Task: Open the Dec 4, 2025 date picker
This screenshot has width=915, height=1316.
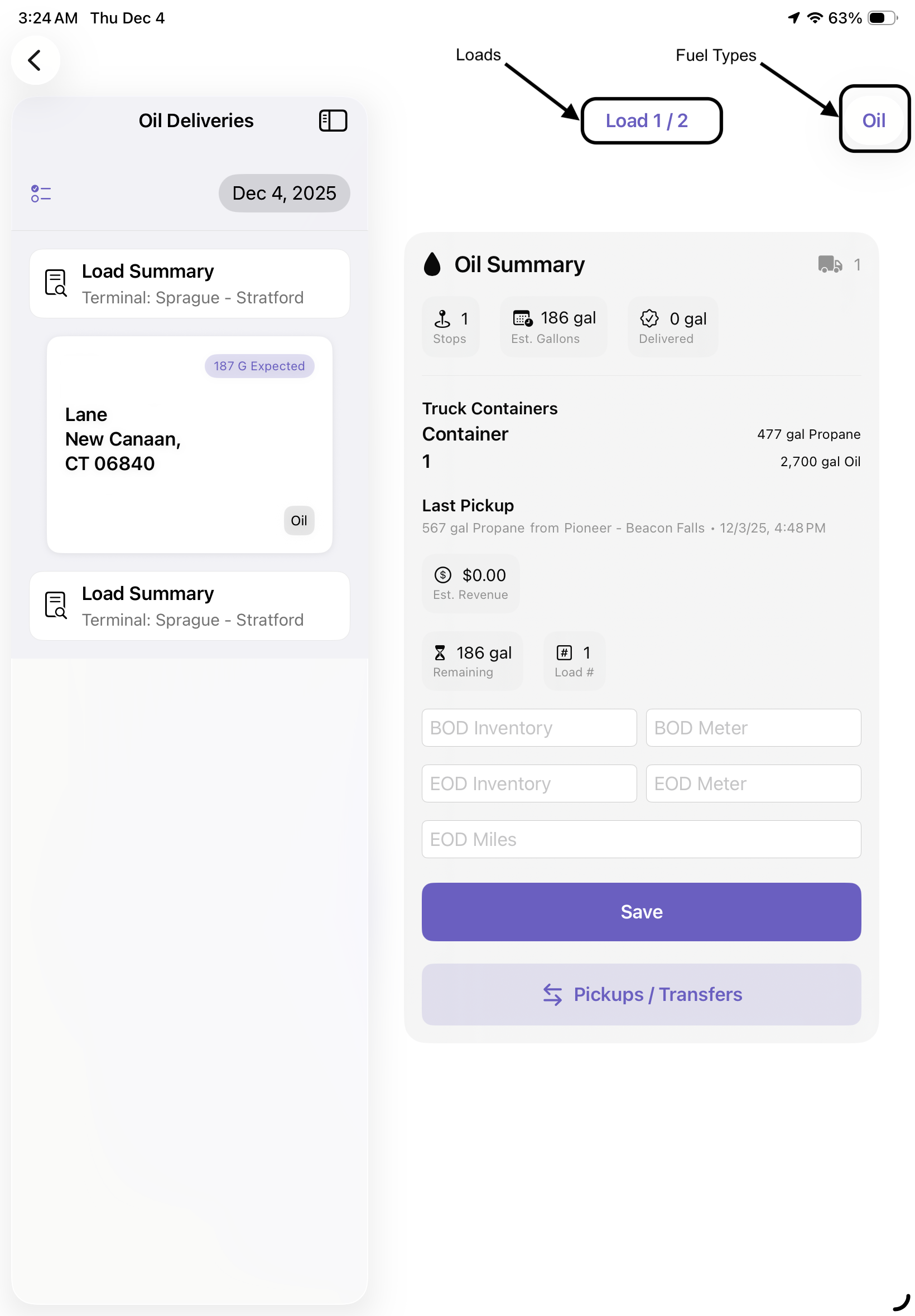Action: click(x=284, y=193)
